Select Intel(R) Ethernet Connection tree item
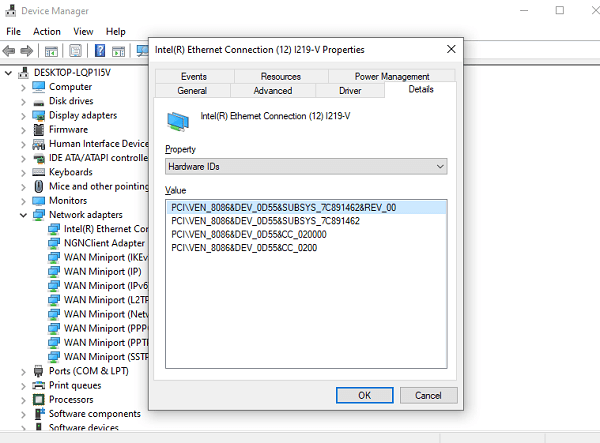 point(106,229)
